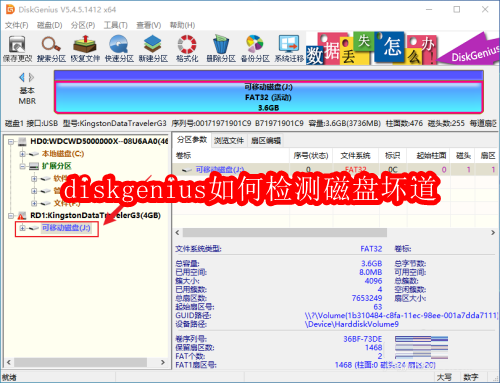This screenshot has width=500, height=383.
Task: Go to previous disk with left arrow
Action: point(22,77)
